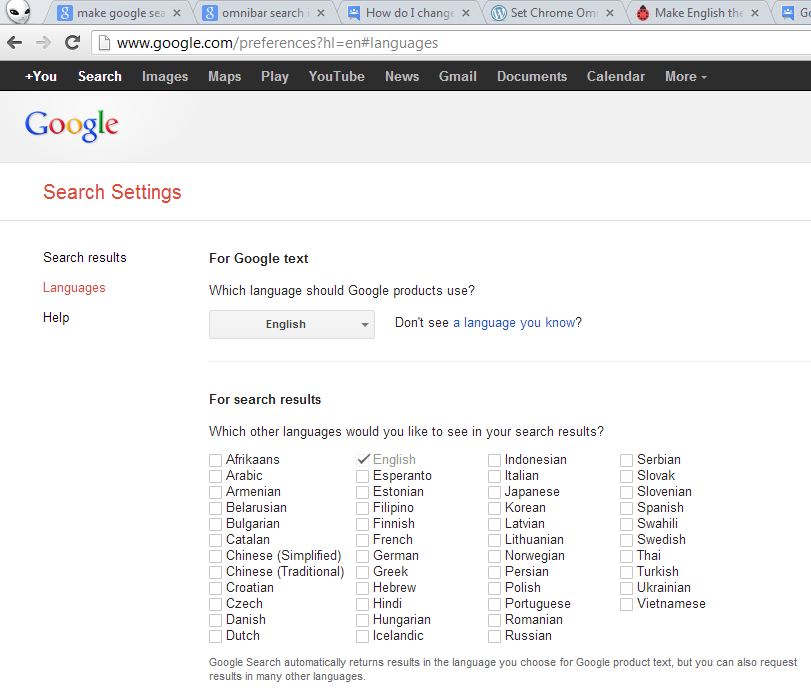
Task: Open Images in Google bar
Action: [x=165, y=77]
